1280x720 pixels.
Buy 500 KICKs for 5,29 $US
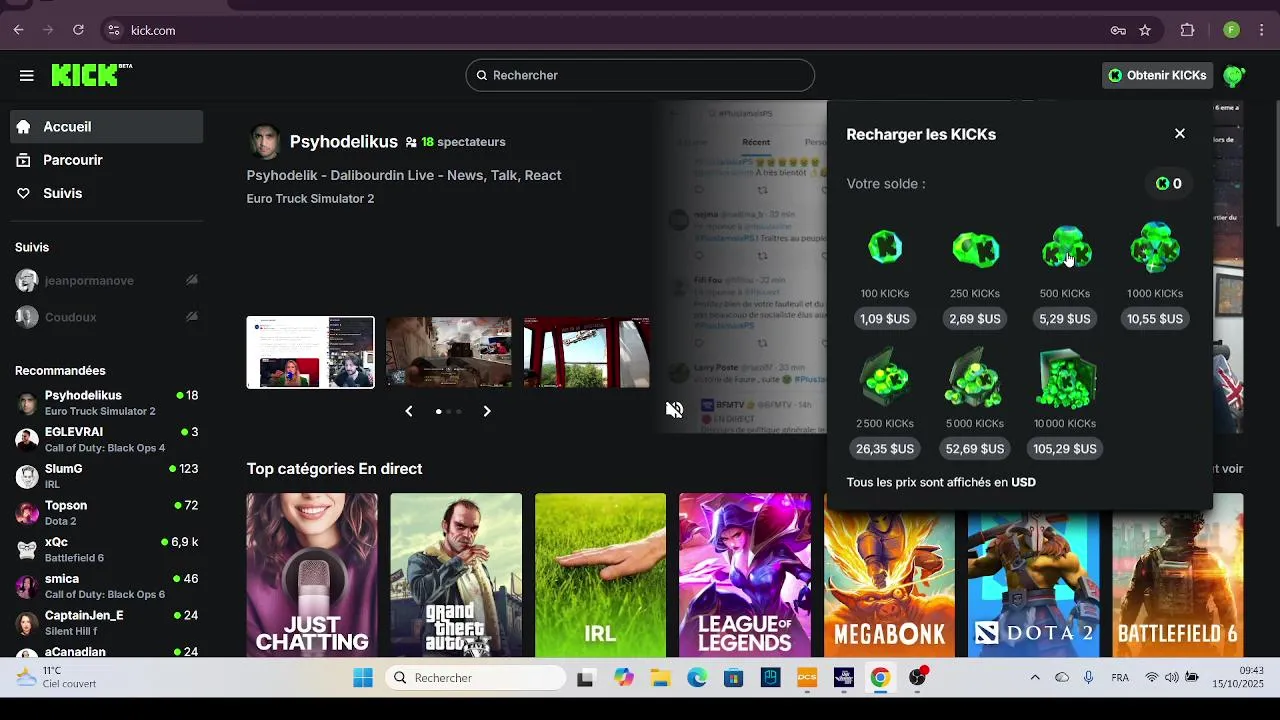(1065, 319)
